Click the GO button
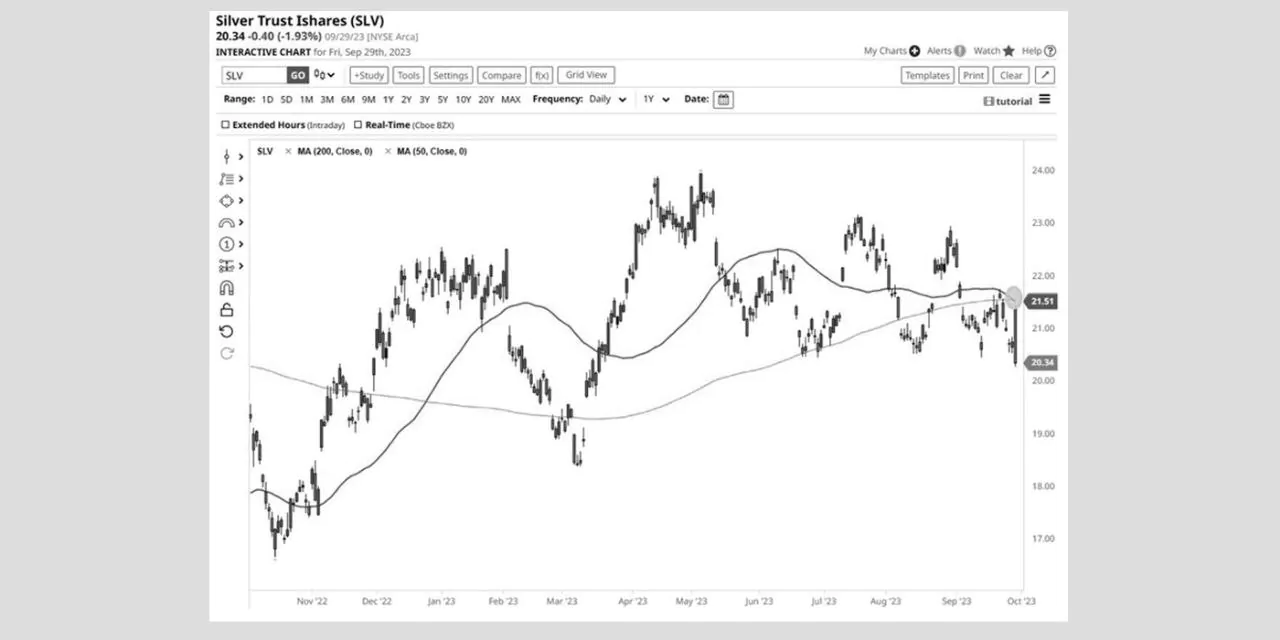 297,75
